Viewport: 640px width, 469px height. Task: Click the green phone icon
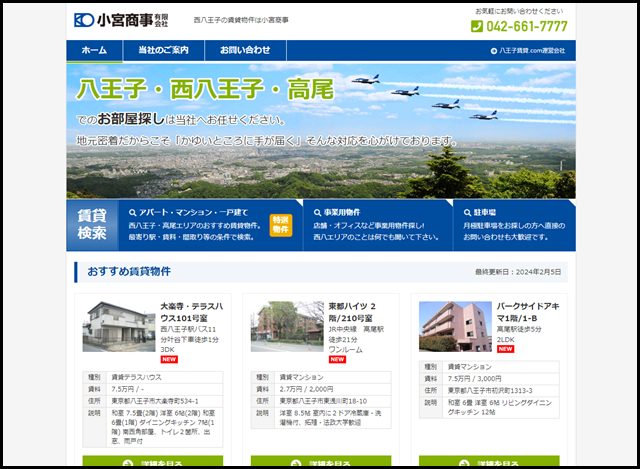click(x=476, y=27)
